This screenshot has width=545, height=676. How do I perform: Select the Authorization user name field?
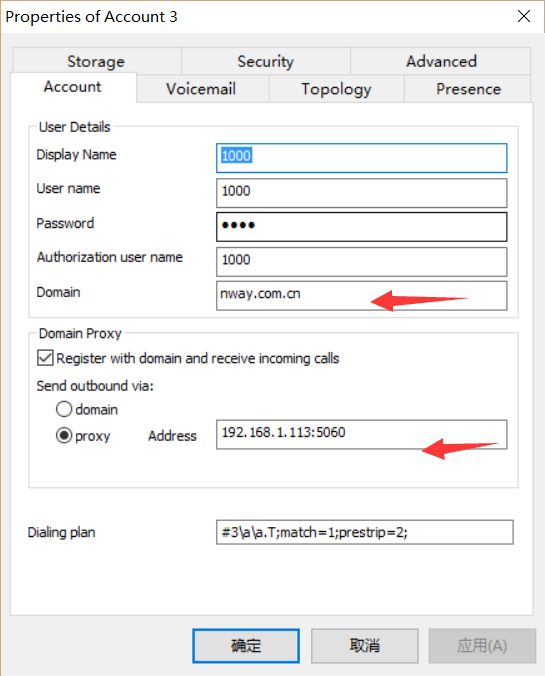[x=361, y=262]
